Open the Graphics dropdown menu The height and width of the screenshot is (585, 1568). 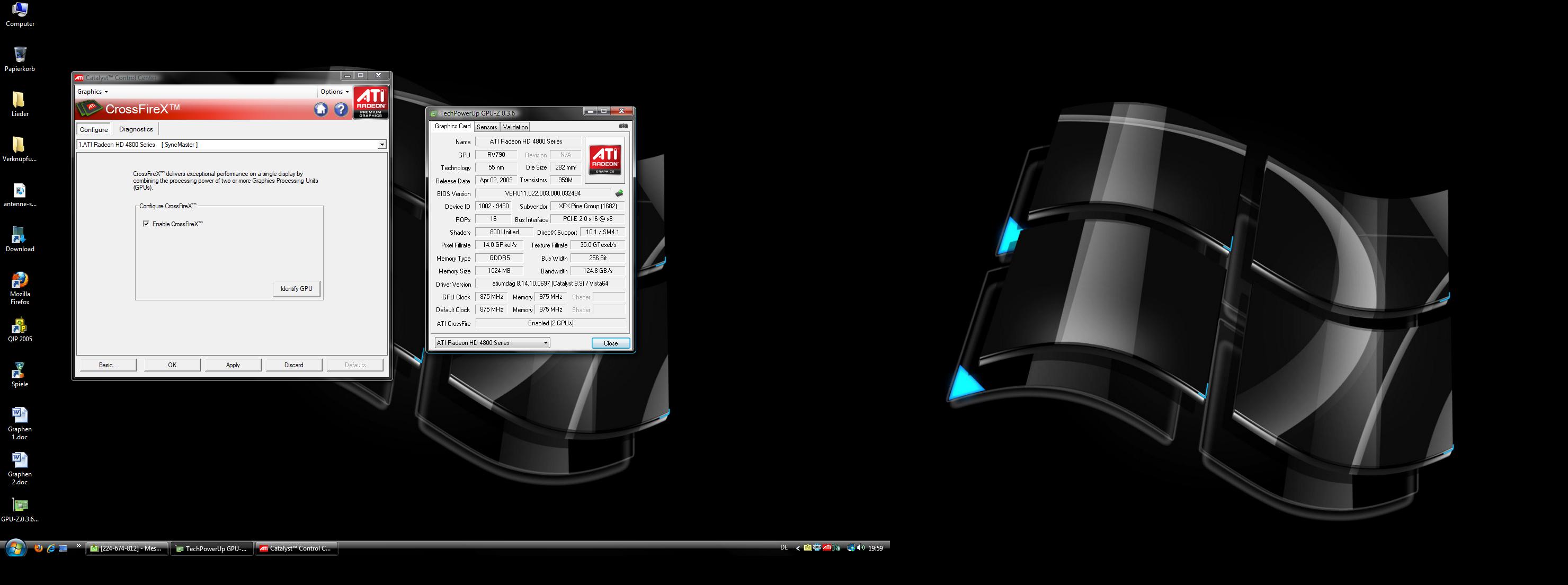(93, 92)
